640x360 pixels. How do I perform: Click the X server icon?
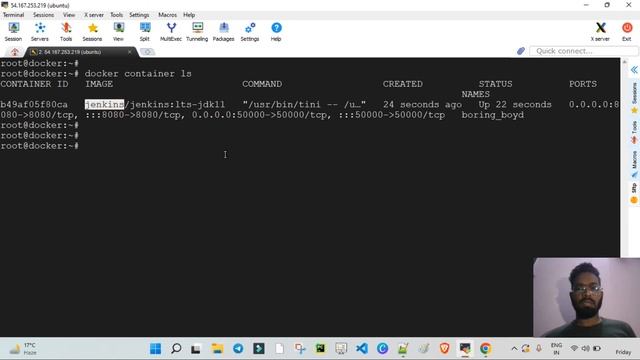coord(600,32)
